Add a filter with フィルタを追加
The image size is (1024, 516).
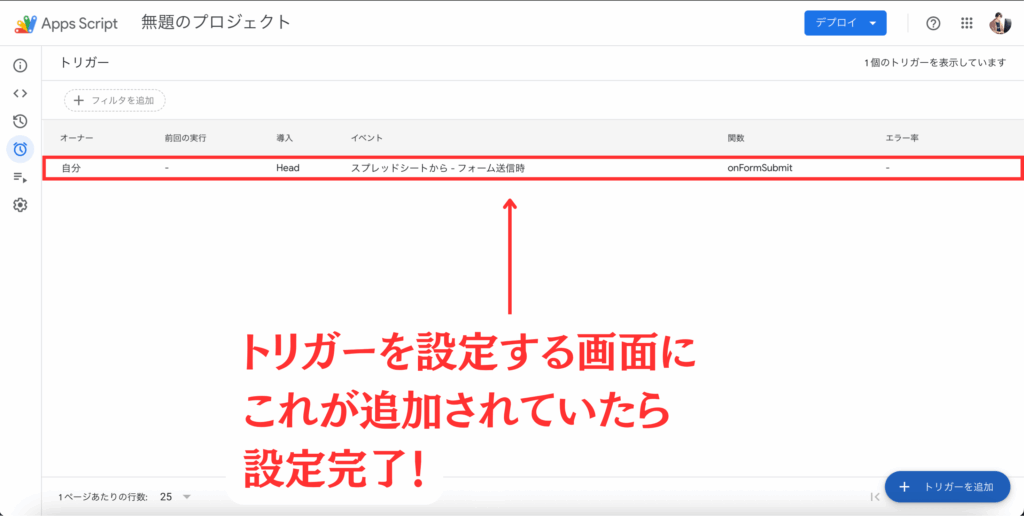pos(114,101)
